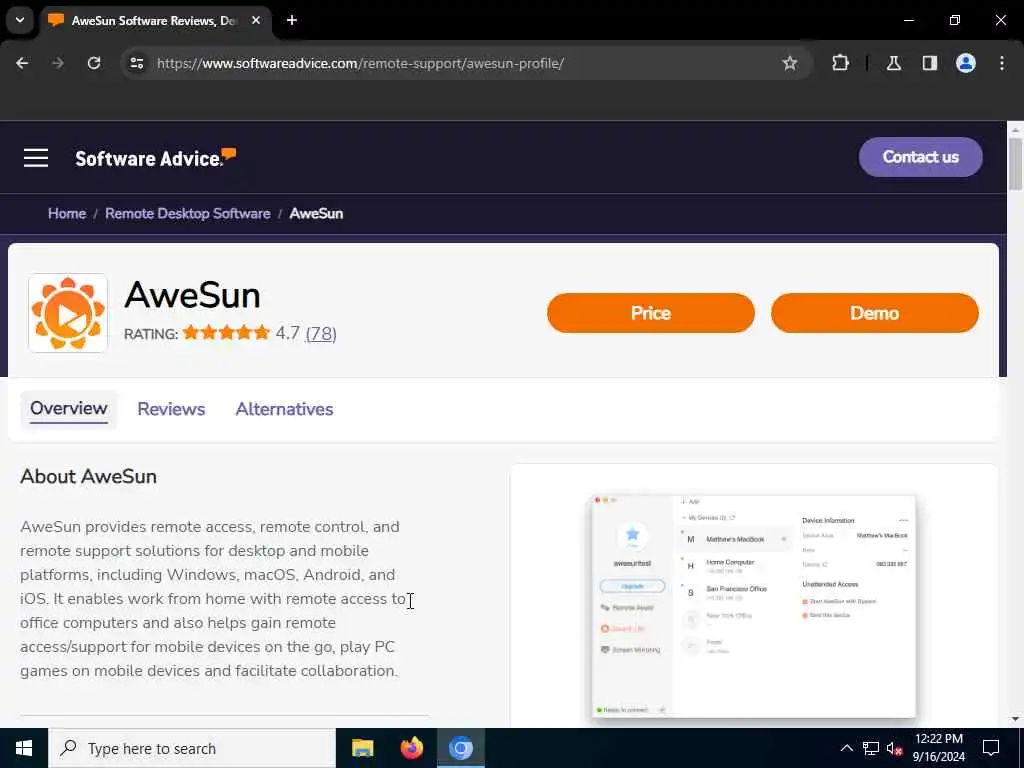Expand the tab search dropdown arrow

20,20
